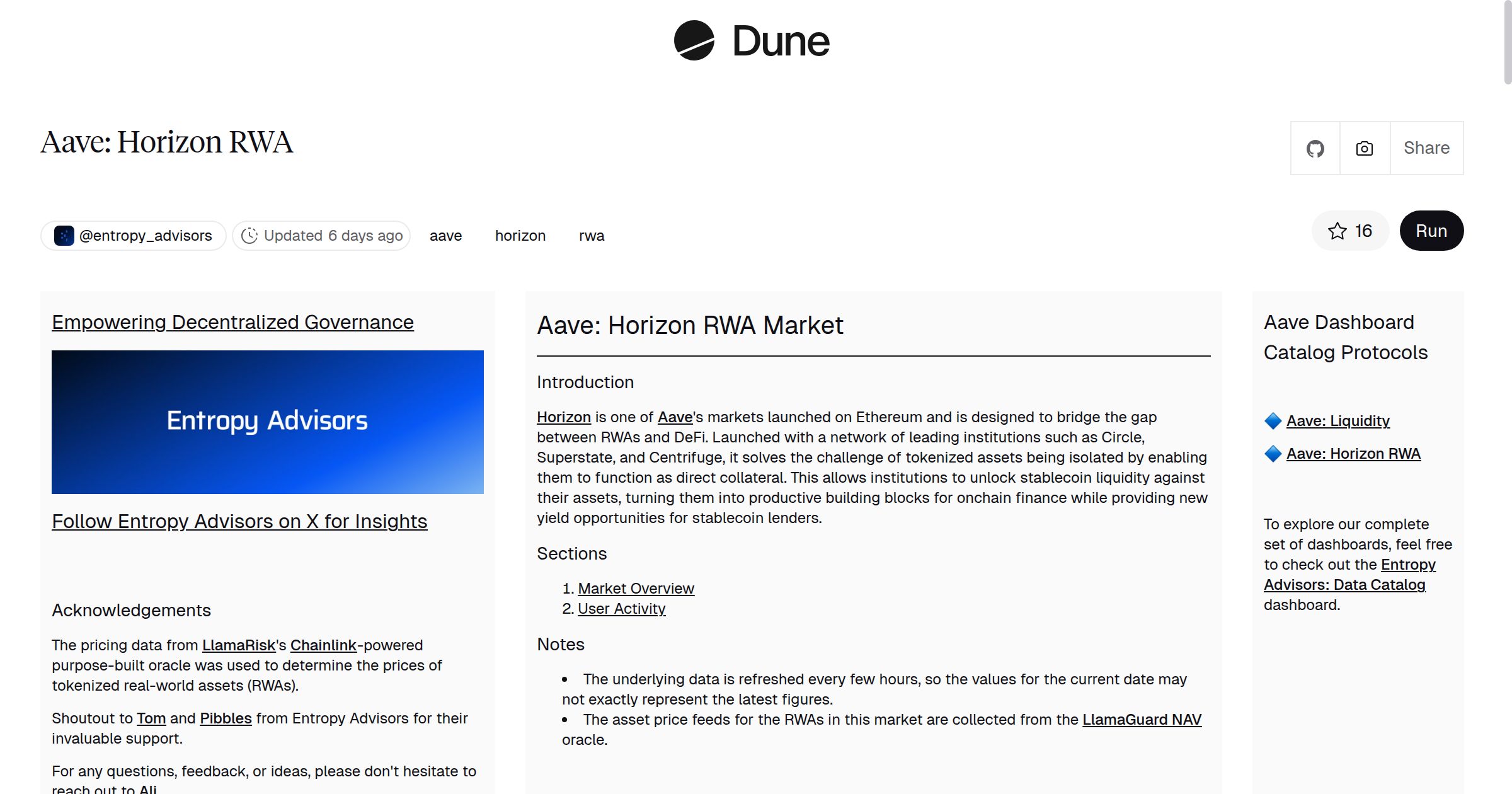Click the Entropy Advisors banner image

tap(268, 422)
